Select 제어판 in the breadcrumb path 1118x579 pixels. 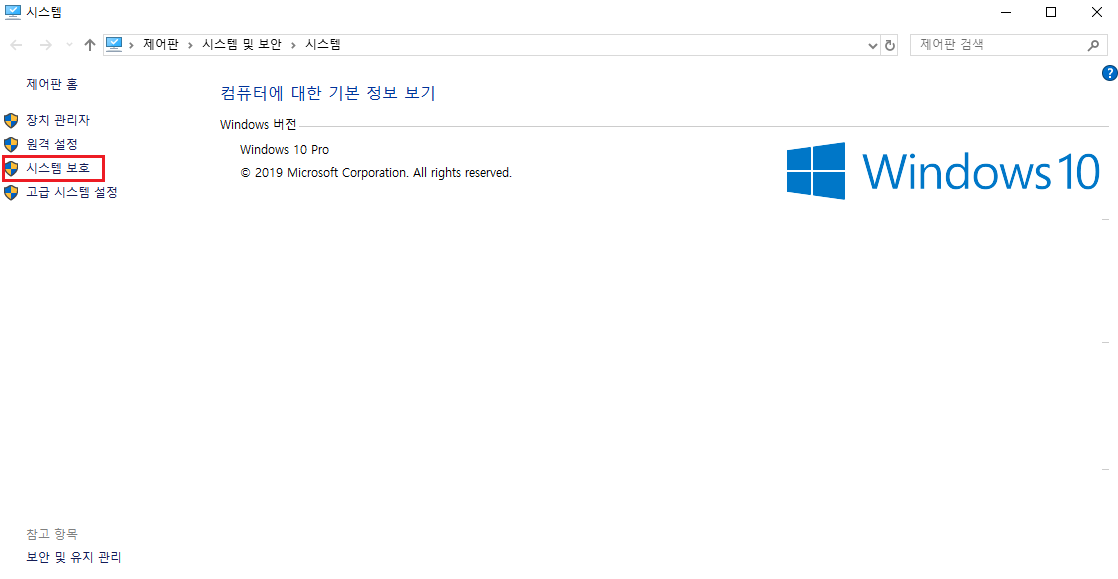click(160, 45)
